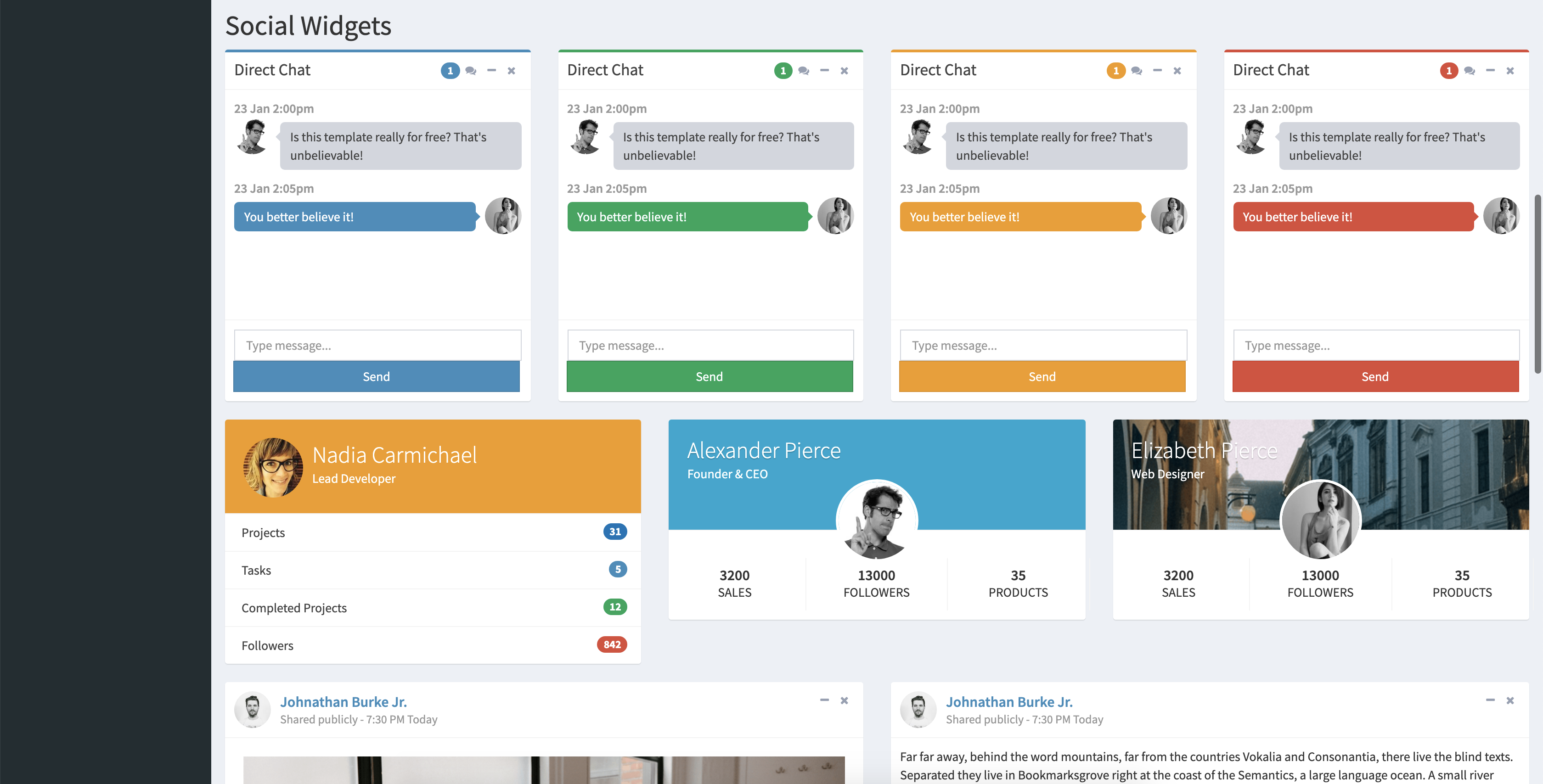Close the orange Direct Chat box
The height and width of the screenshot is (784, 1543).
coord(1177,71)
